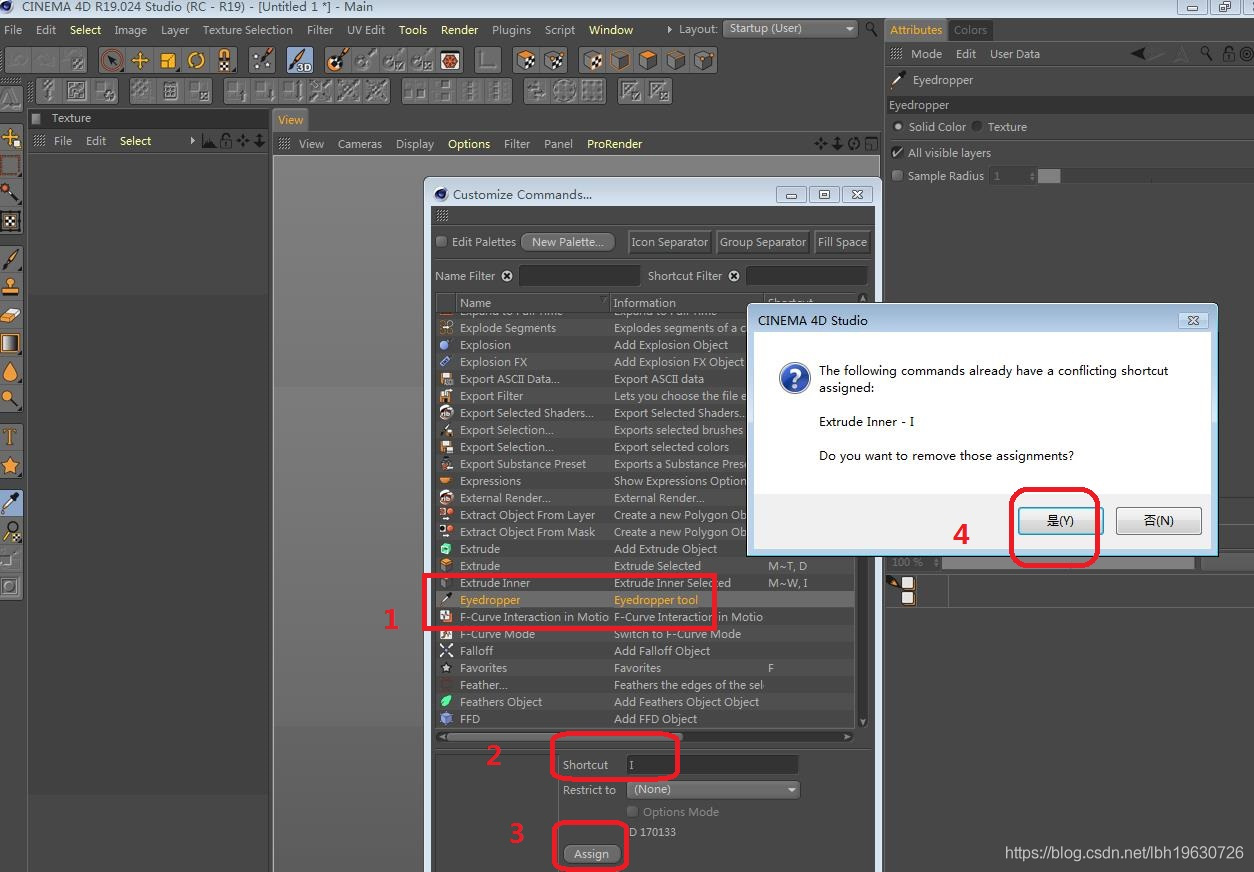Toggle the 3D paint mode brush icon
The width and height of the screenshot is (1254, 872).
point(300,60)
